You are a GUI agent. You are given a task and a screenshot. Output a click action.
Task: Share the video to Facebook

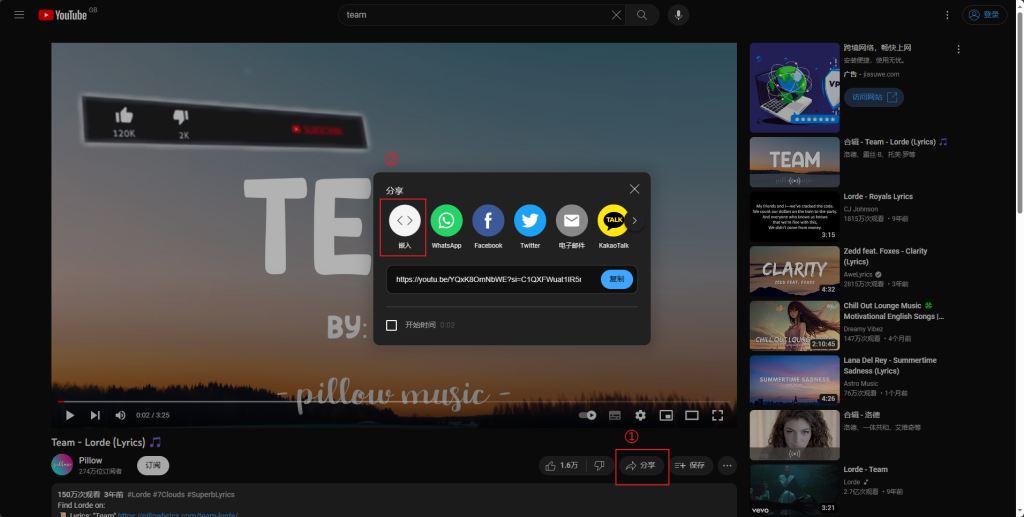pos(488,220)
